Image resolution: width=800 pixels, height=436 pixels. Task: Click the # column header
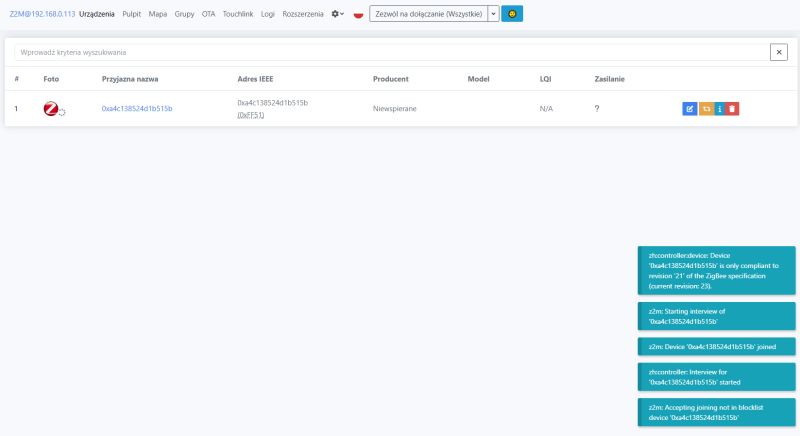pos(17,79)
